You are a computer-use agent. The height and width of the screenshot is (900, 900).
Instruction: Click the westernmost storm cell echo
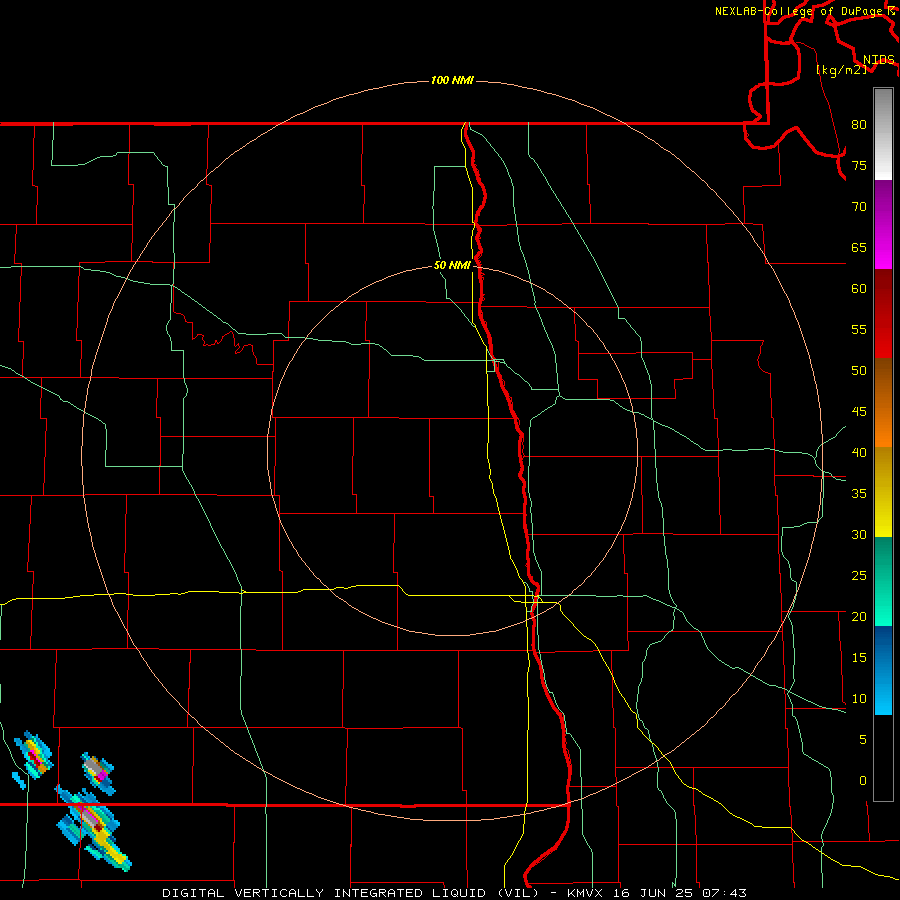(x=33, y=757)
